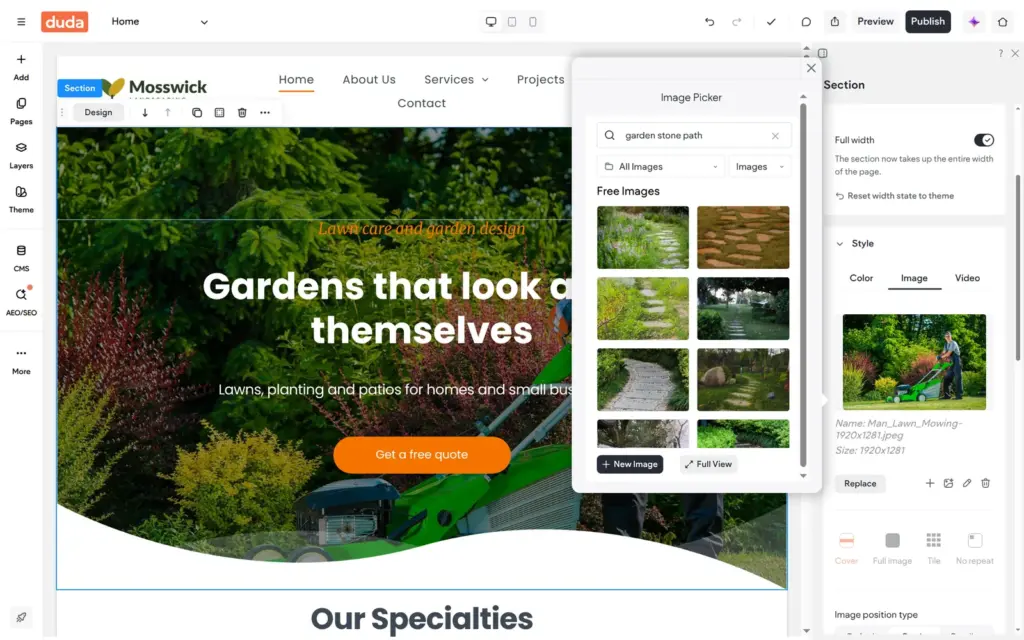Click the lawn mower background image preview

coord(914,362)
